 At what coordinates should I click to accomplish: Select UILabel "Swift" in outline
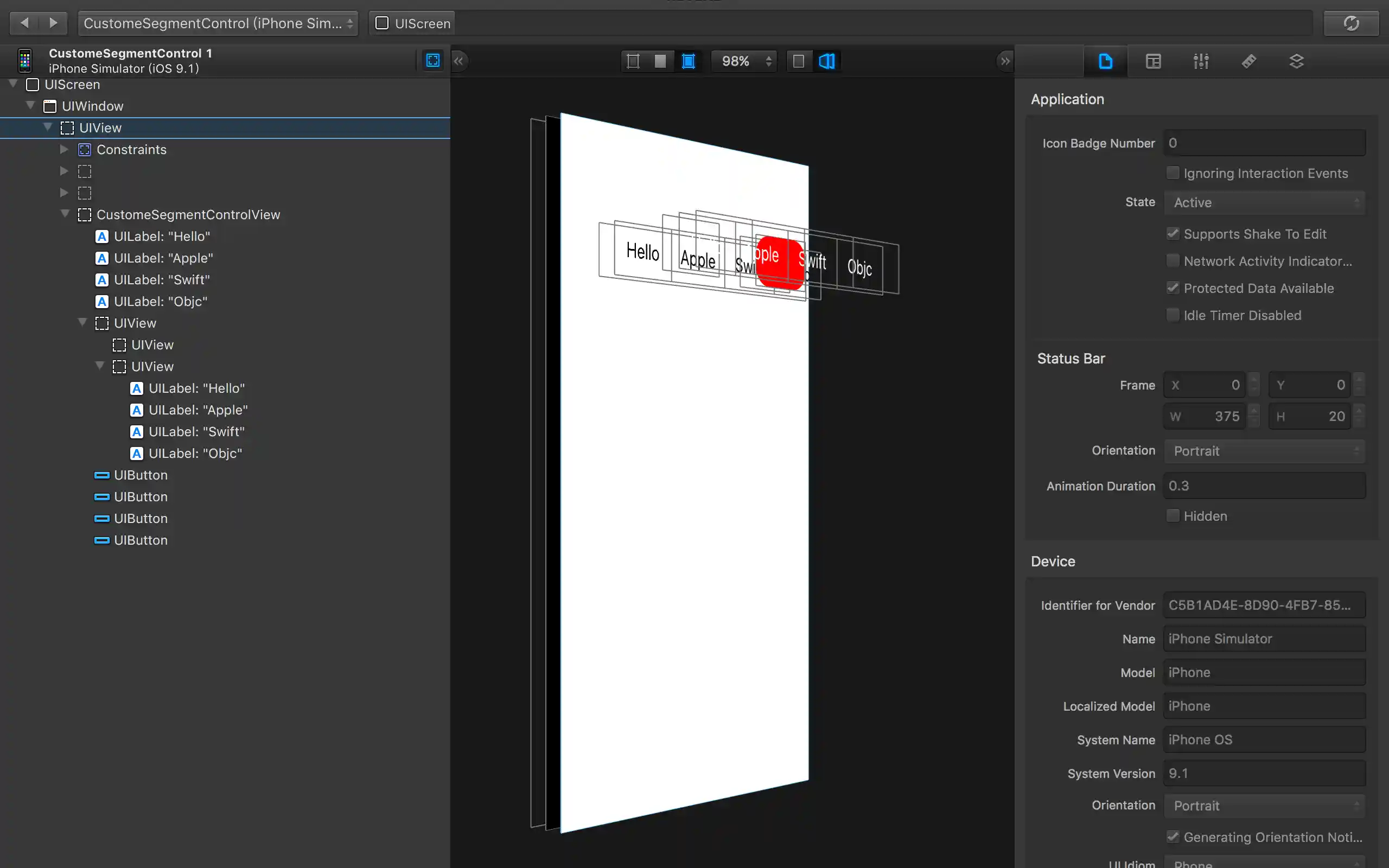tap(161, 279)
